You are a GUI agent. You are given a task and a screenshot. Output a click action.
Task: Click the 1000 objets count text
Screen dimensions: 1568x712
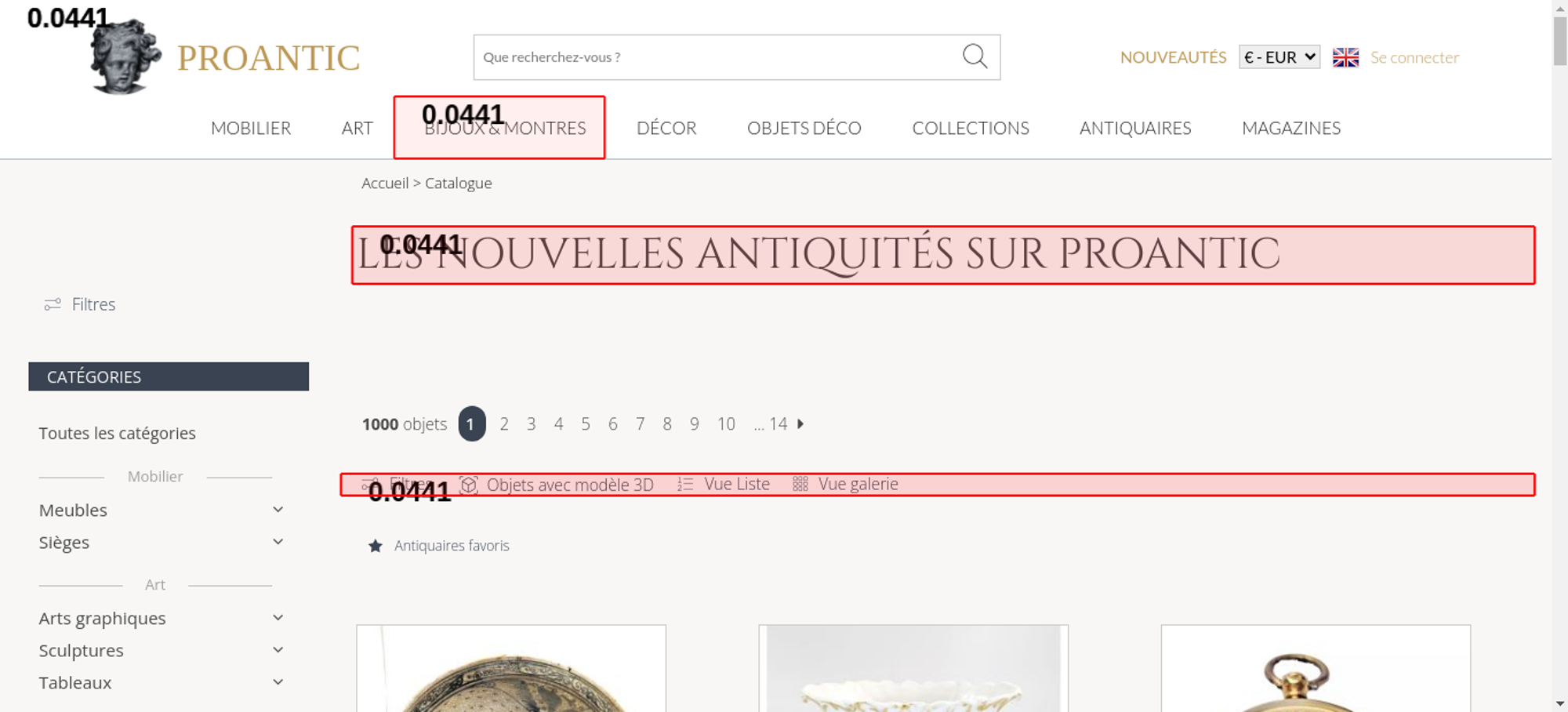click(x=405, y=424)
